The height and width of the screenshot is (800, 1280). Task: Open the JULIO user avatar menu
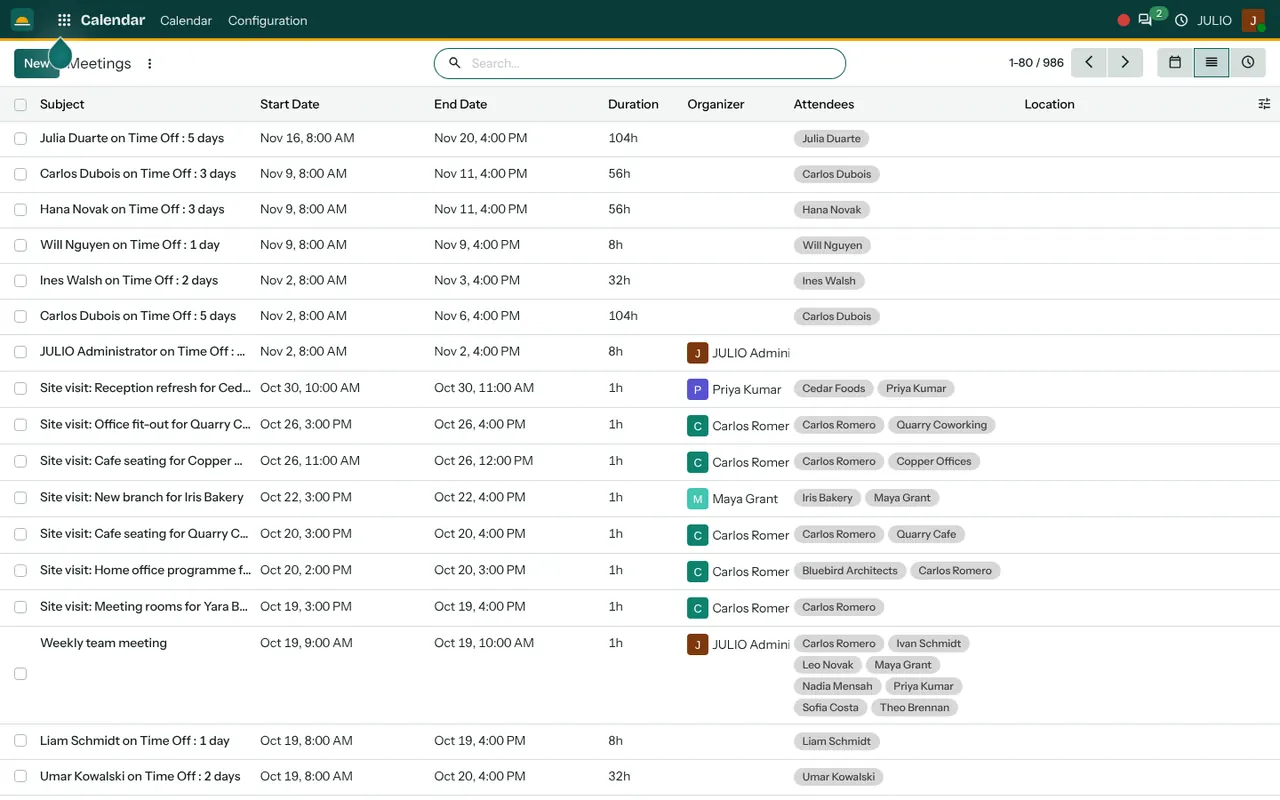pyautogui.click(x=1253, y=20)
